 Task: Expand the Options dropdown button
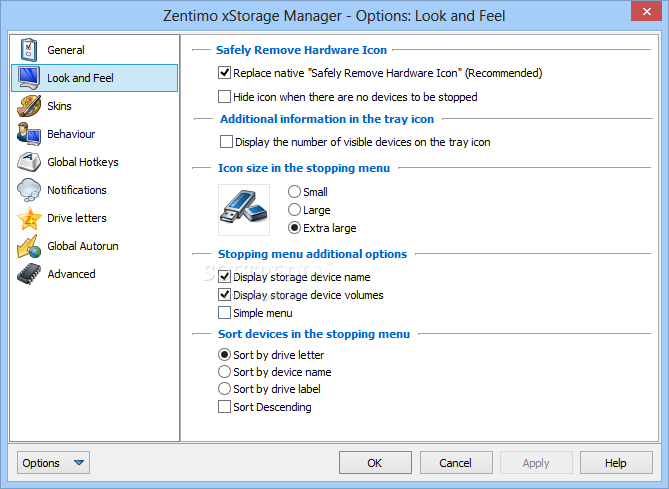pos(53,463)
